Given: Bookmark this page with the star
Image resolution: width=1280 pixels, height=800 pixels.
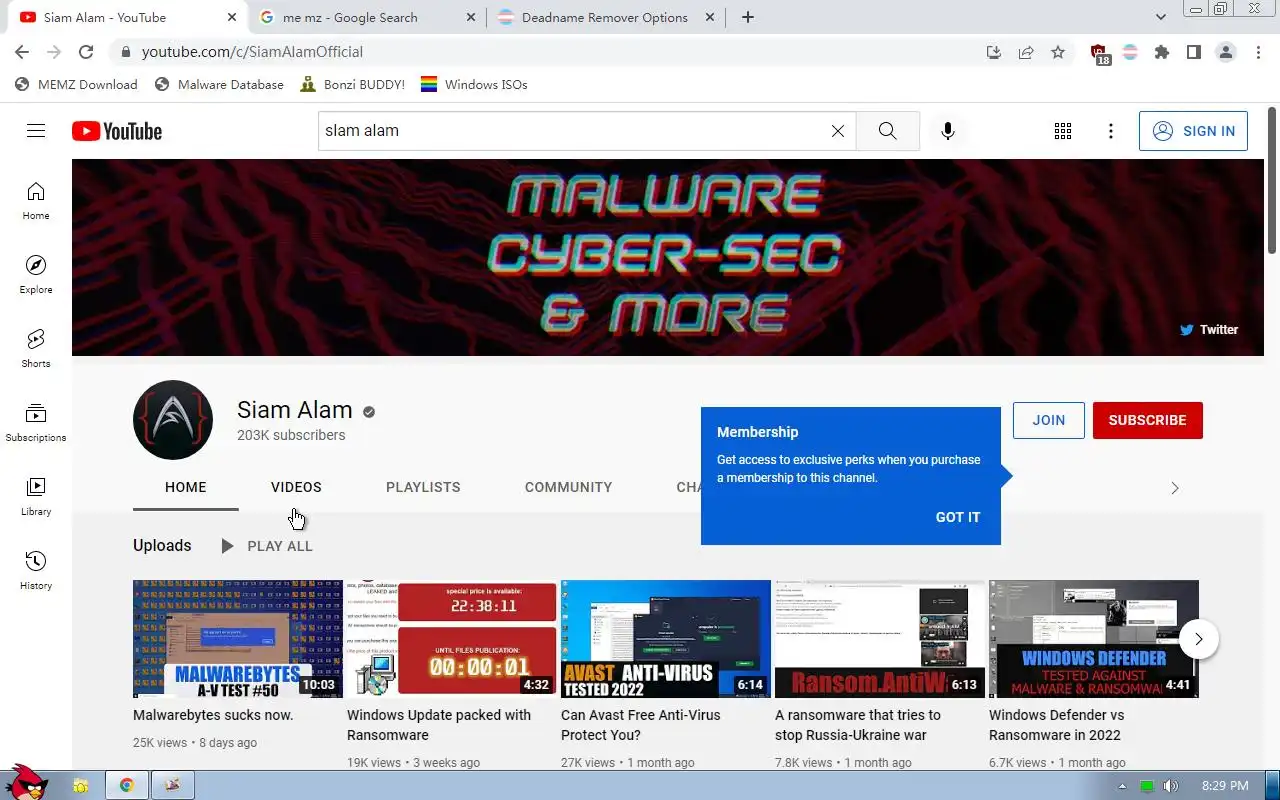Looking at the screenshot, I should point(1058,52).
